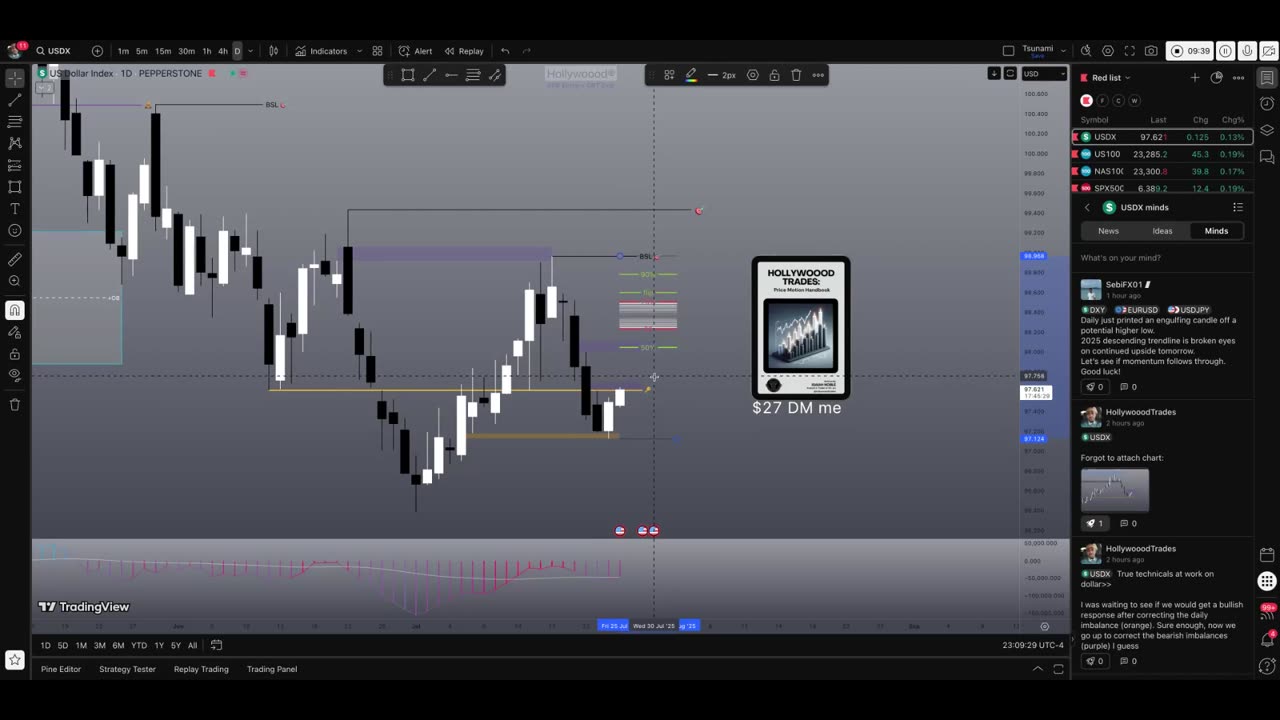1280x720 pixels.
Task: Select the 4h timeframe
Action: [222, 51]
